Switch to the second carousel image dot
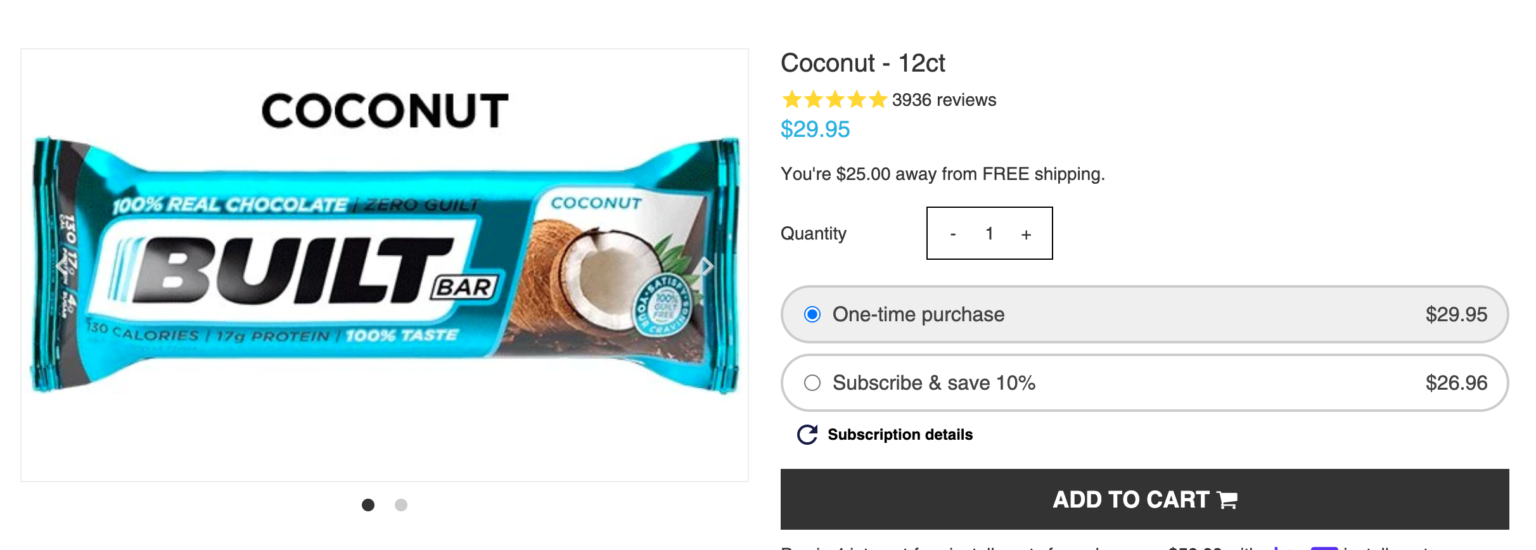1536x550 pixels. (401, 505)
